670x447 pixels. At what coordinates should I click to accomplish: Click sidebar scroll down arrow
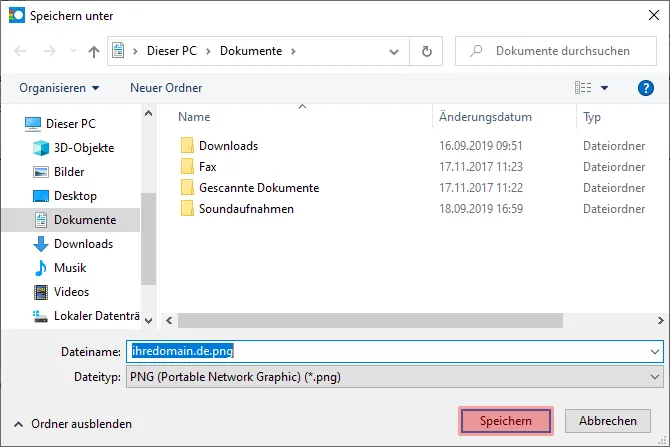point(149,321)
